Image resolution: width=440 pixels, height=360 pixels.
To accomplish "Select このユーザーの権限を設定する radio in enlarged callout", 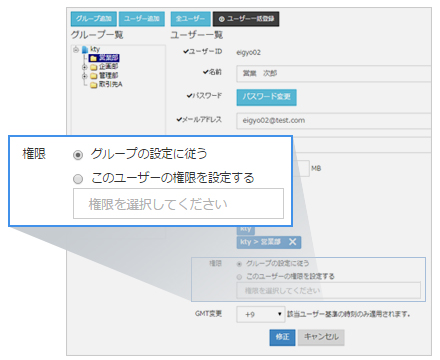I will pyautogui.click(x=78, y=179).
